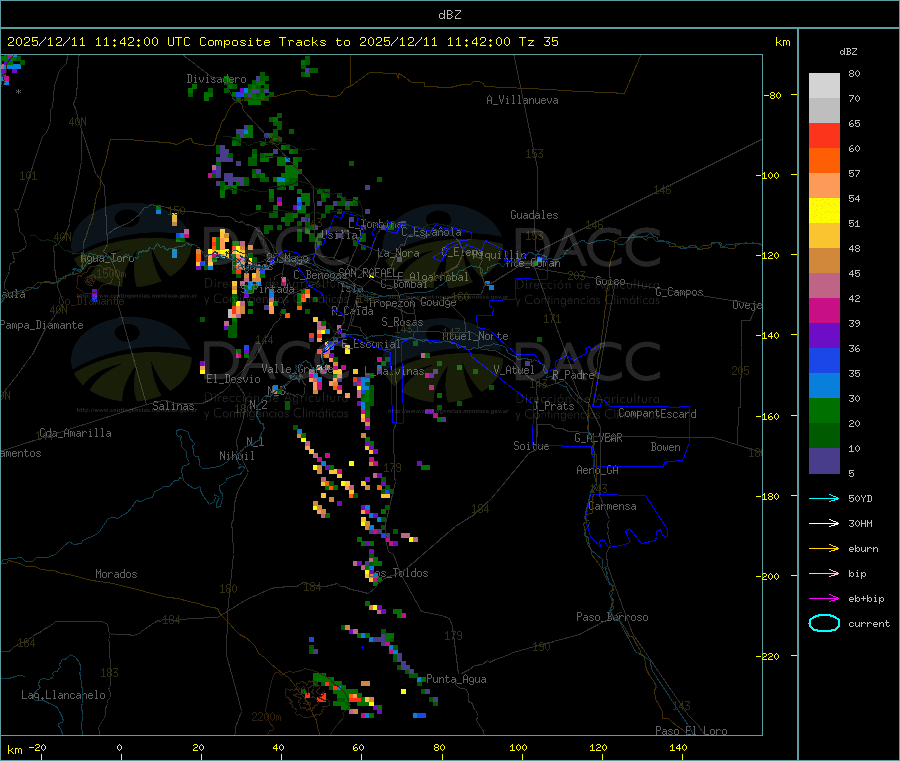
Task: Pick the purple 36–39 dBZ swatch
Action: (824, 336)
